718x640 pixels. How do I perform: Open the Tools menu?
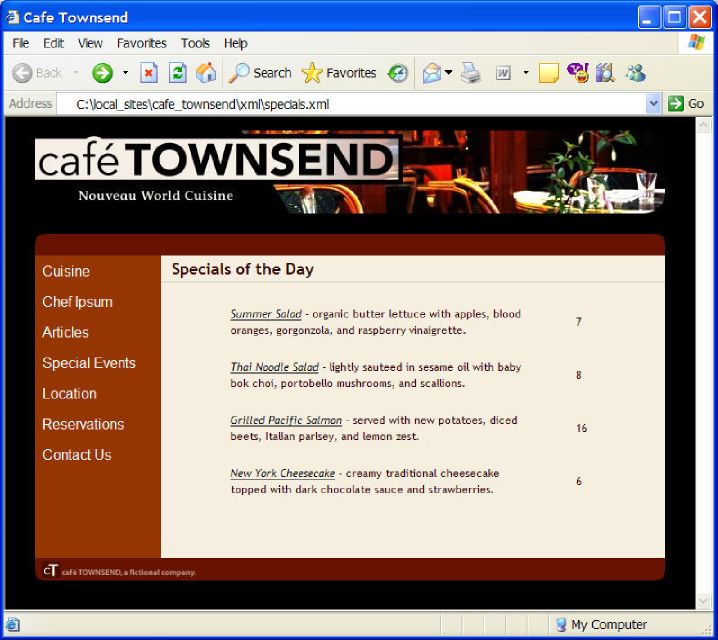point(195,43)
